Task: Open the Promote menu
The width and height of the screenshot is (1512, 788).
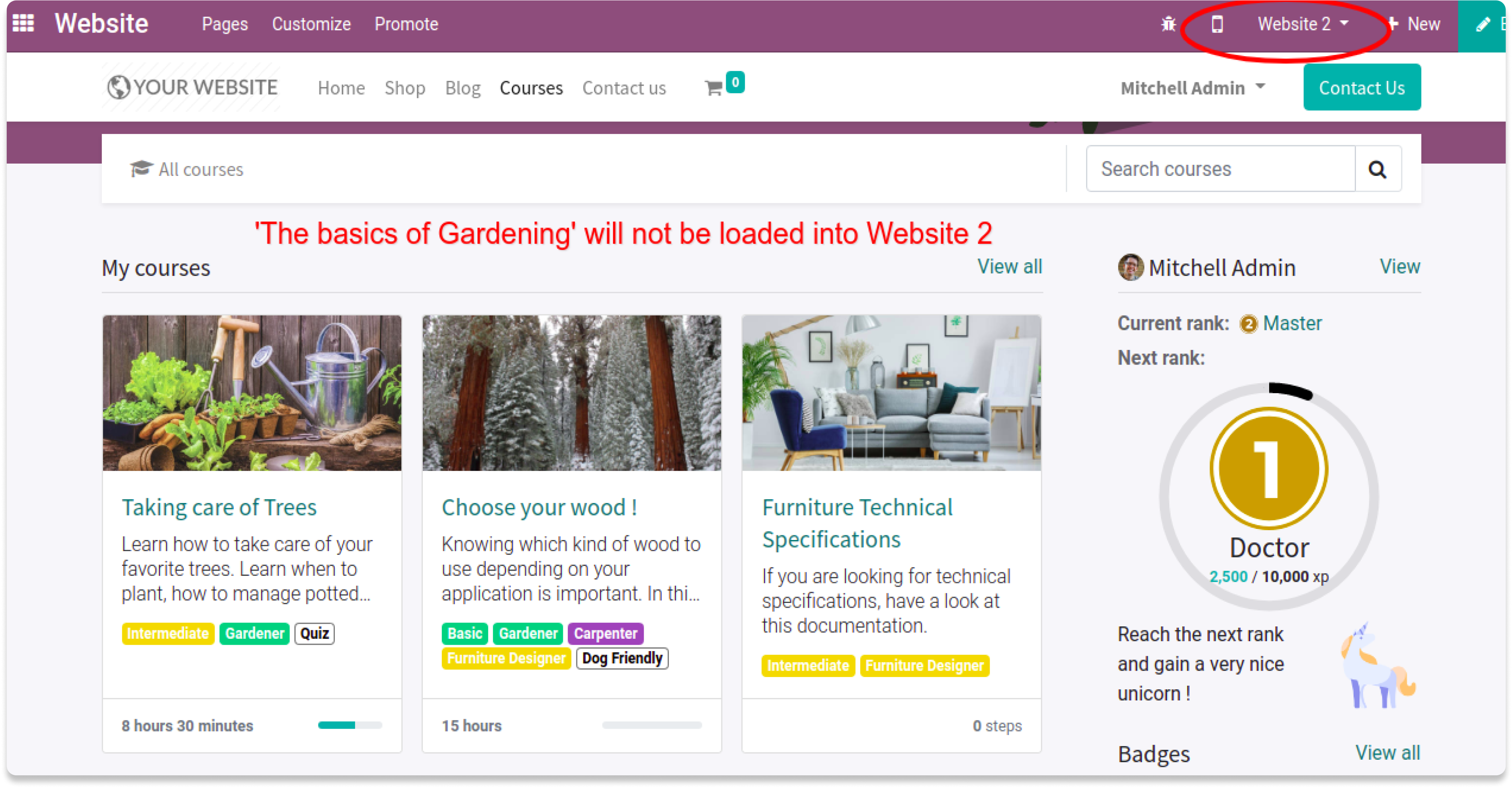Action: coord(406,24)
